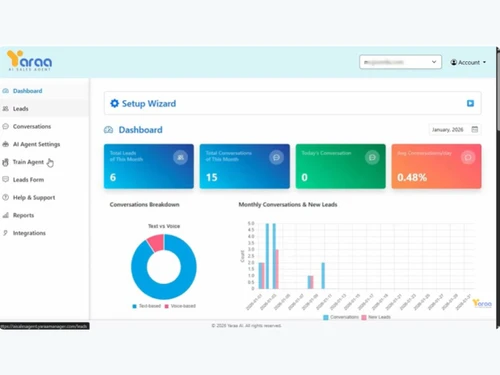This screenshot has height=375, width=500.
Task: Click the Yaraa AI Sales Agent logo
Action: pos(30,60)
